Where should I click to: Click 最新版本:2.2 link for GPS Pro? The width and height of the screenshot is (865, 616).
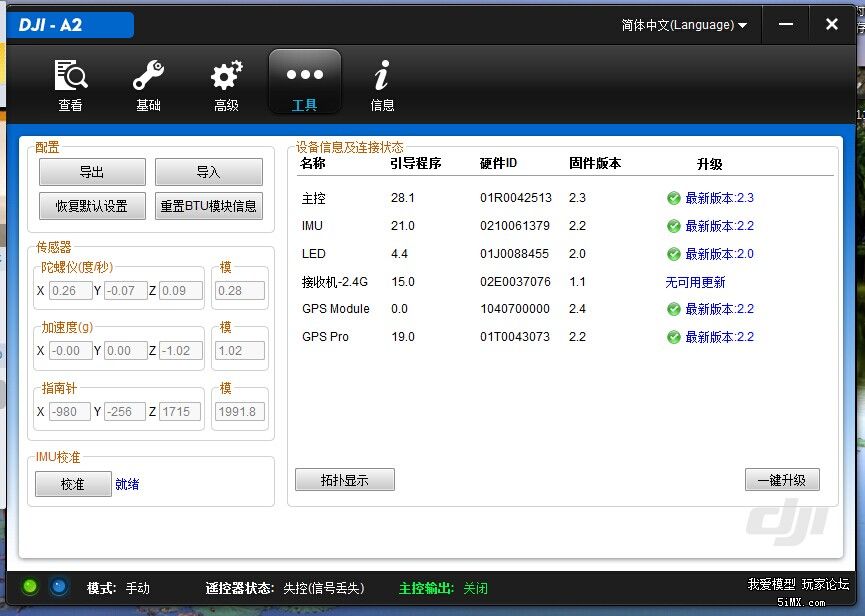[719, 337]
